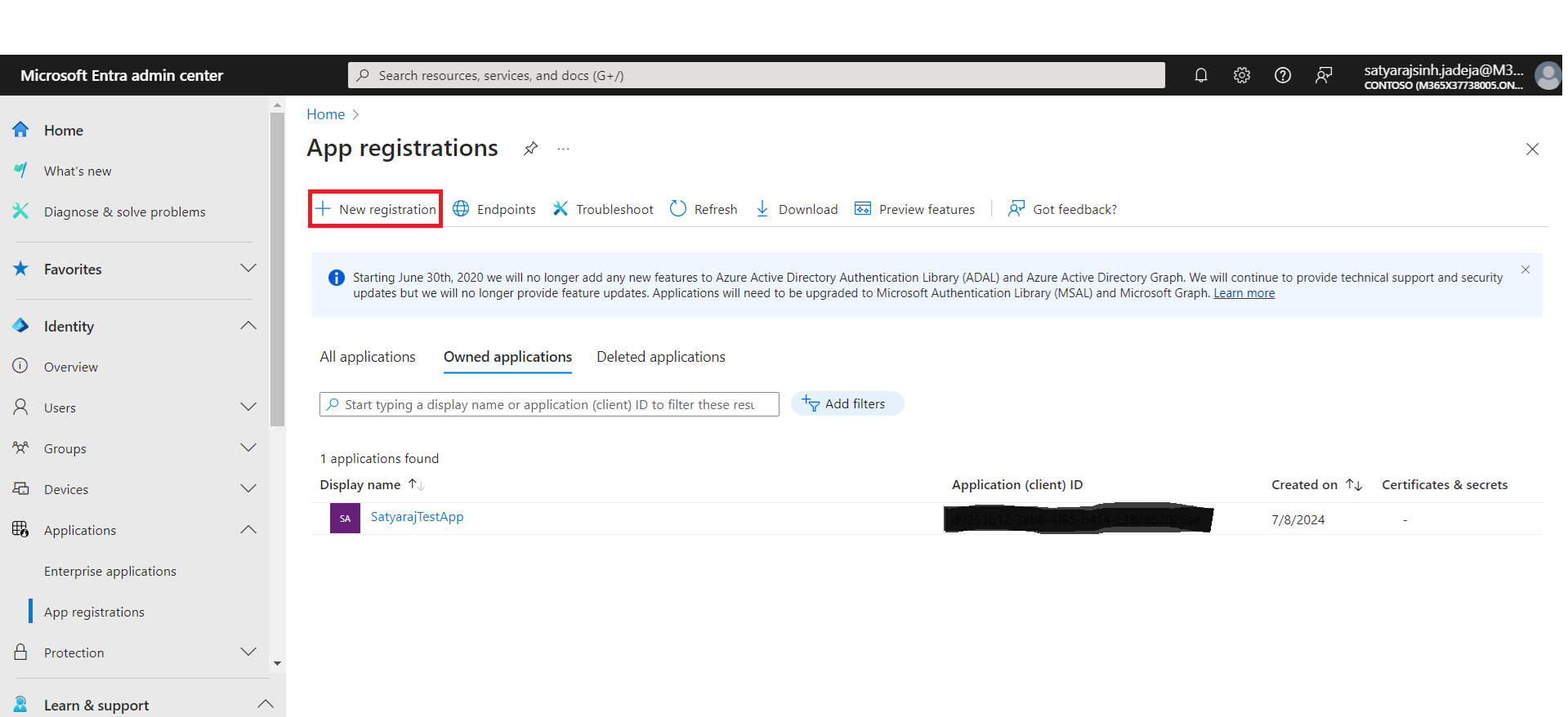1568x717 pixels.
Task: Open the notifications bell icon
Action: pos(1200,75)
